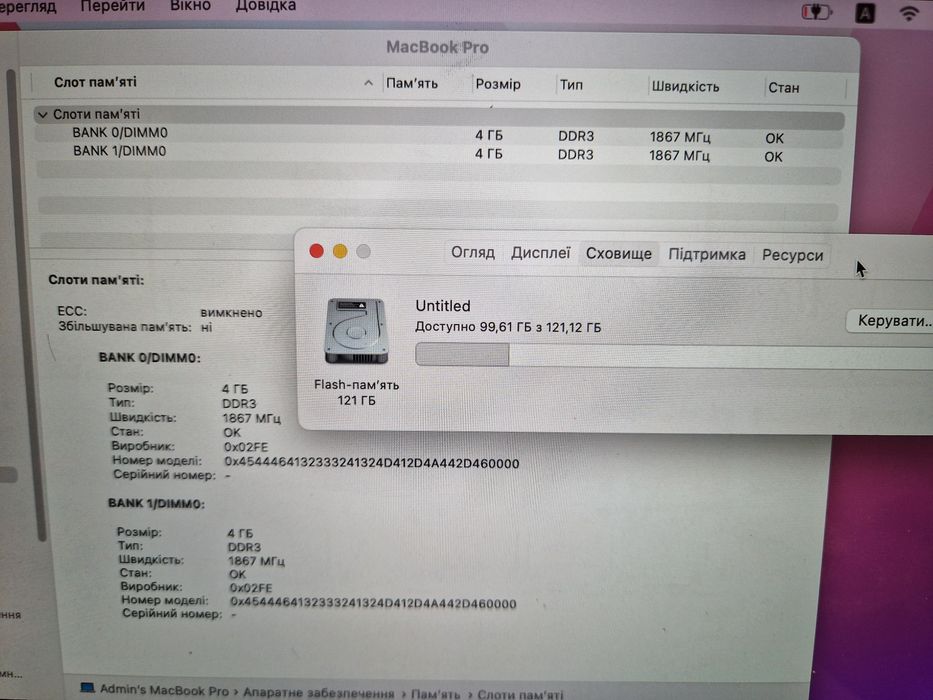Click the computer icon in path bar

(x=87, y=688)
